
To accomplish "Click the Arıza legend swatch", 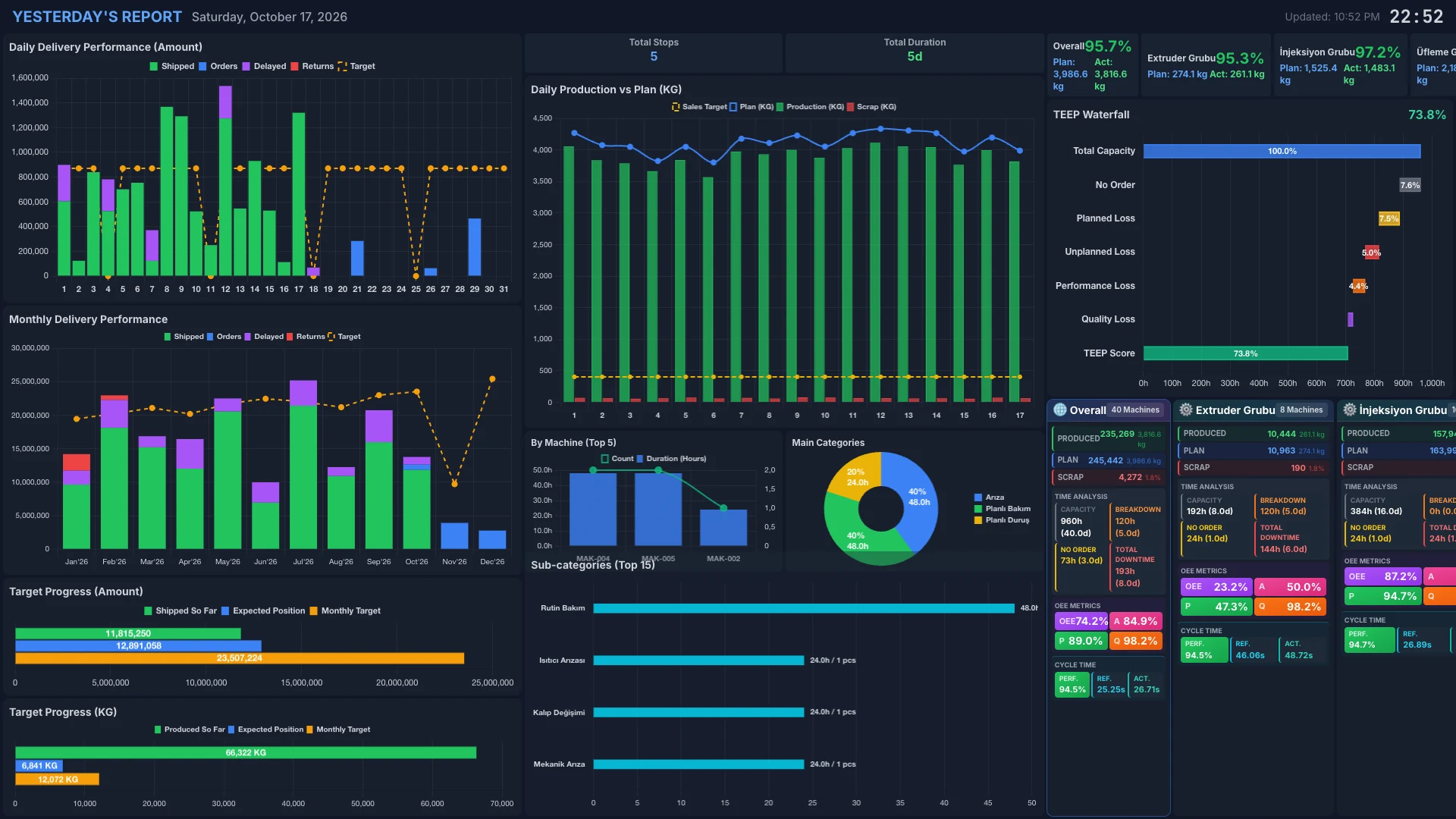I will [978, 497].
